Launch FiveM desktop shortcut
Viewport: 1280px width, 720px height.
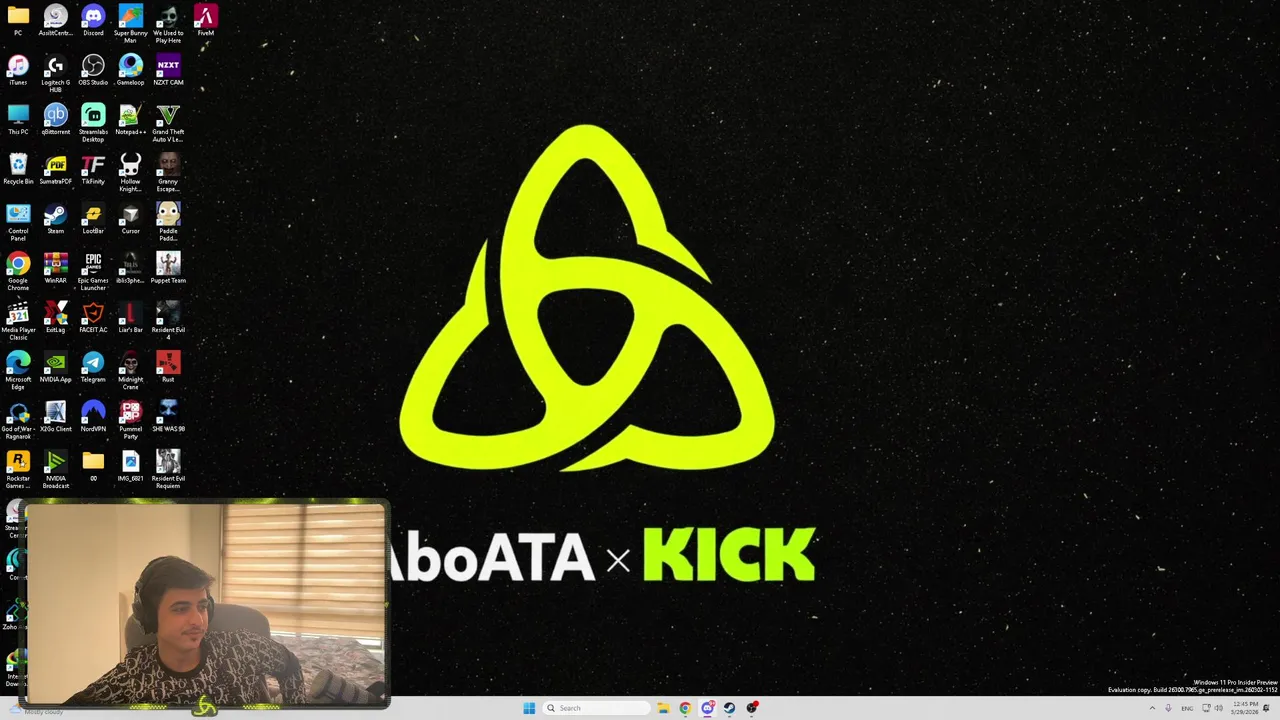click(205, 21)
